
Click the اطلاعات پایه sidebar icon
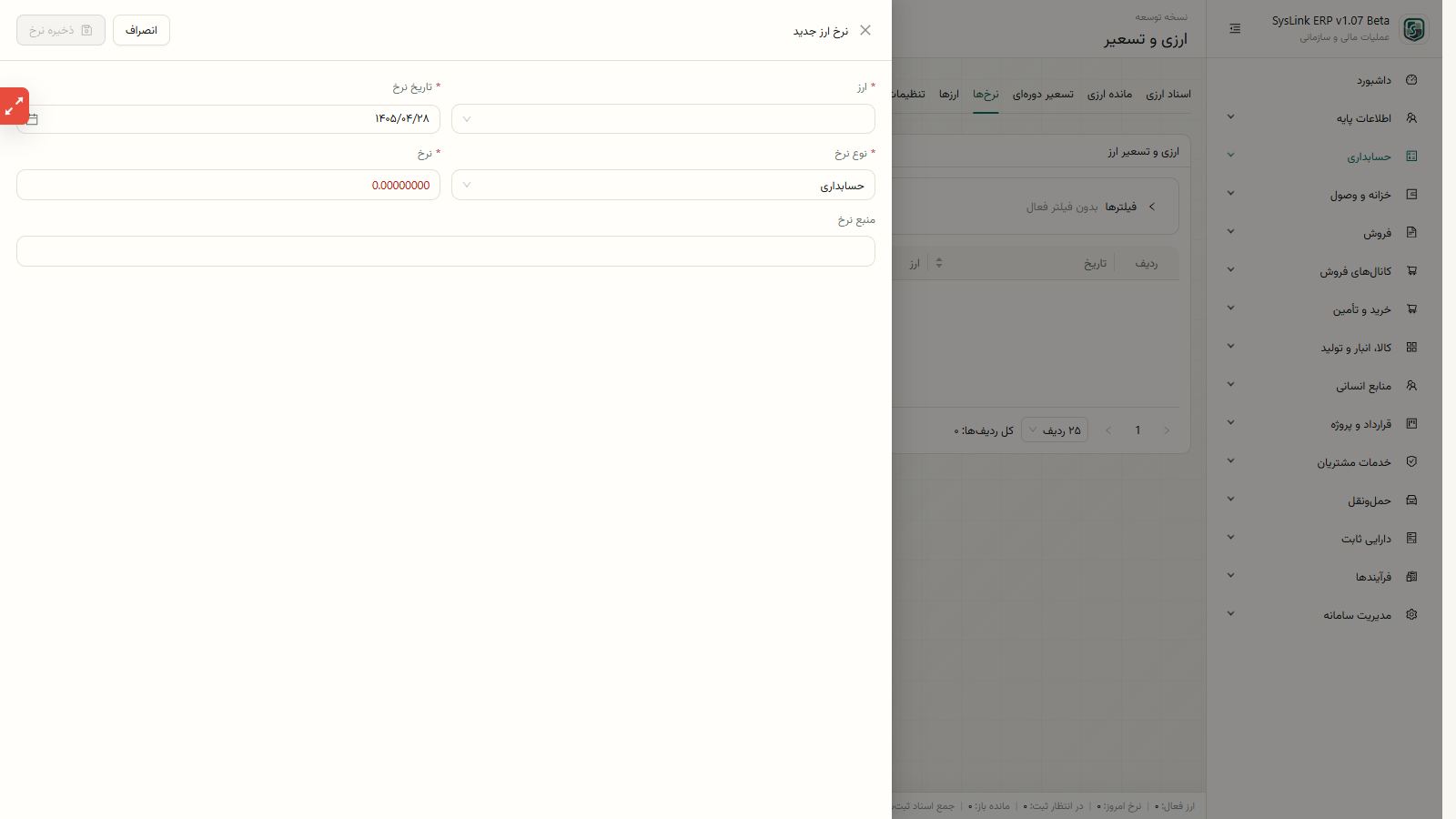(x=1411, y=118)
